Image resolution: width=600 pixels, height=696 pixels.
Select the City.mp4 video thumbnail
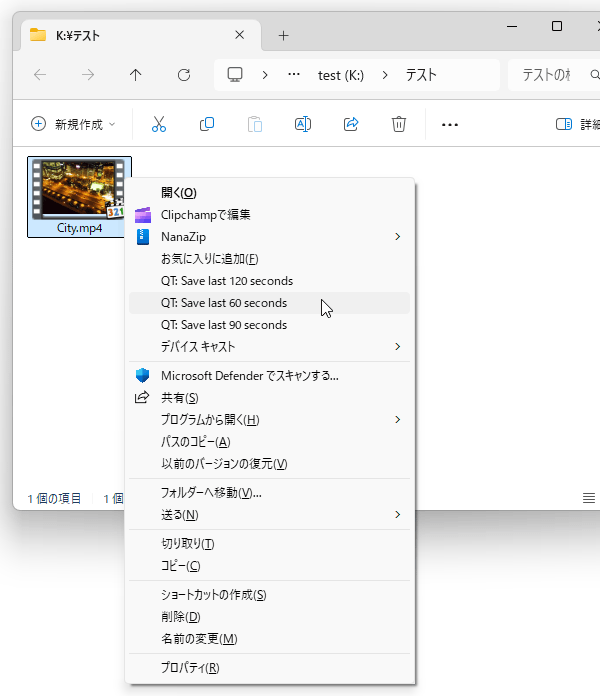pos(79,190)
